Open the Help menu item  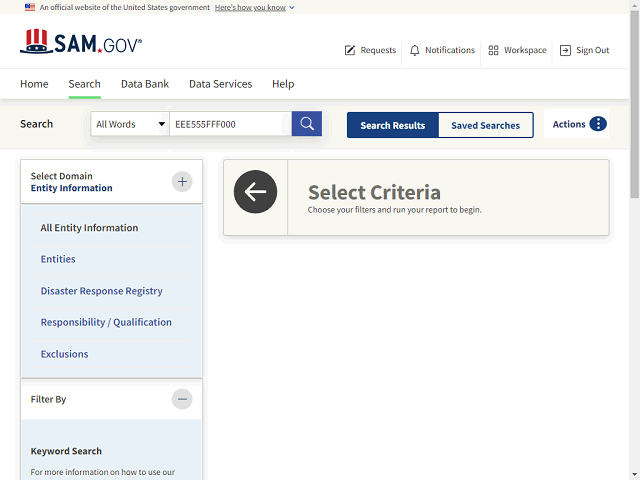tap(283, 84)
